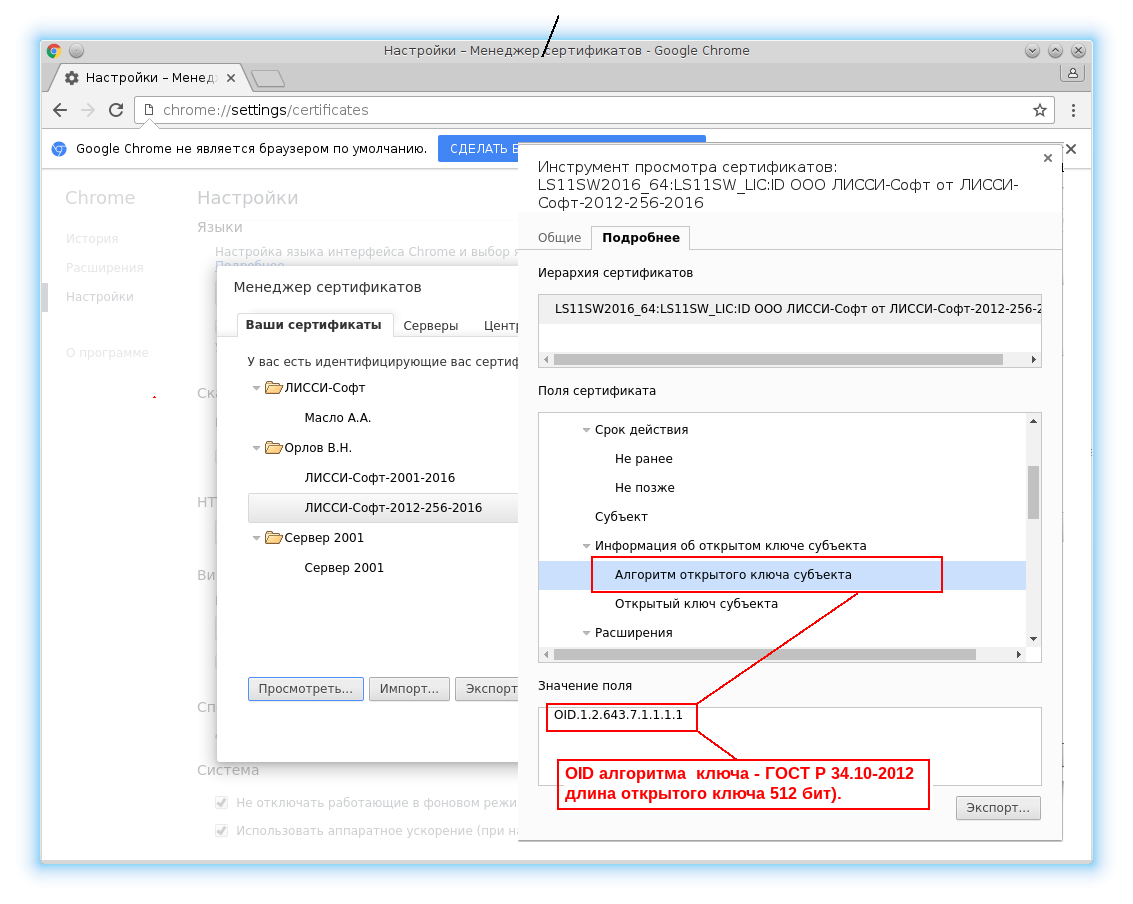Close the Settings browser tab

pos(231,77)
